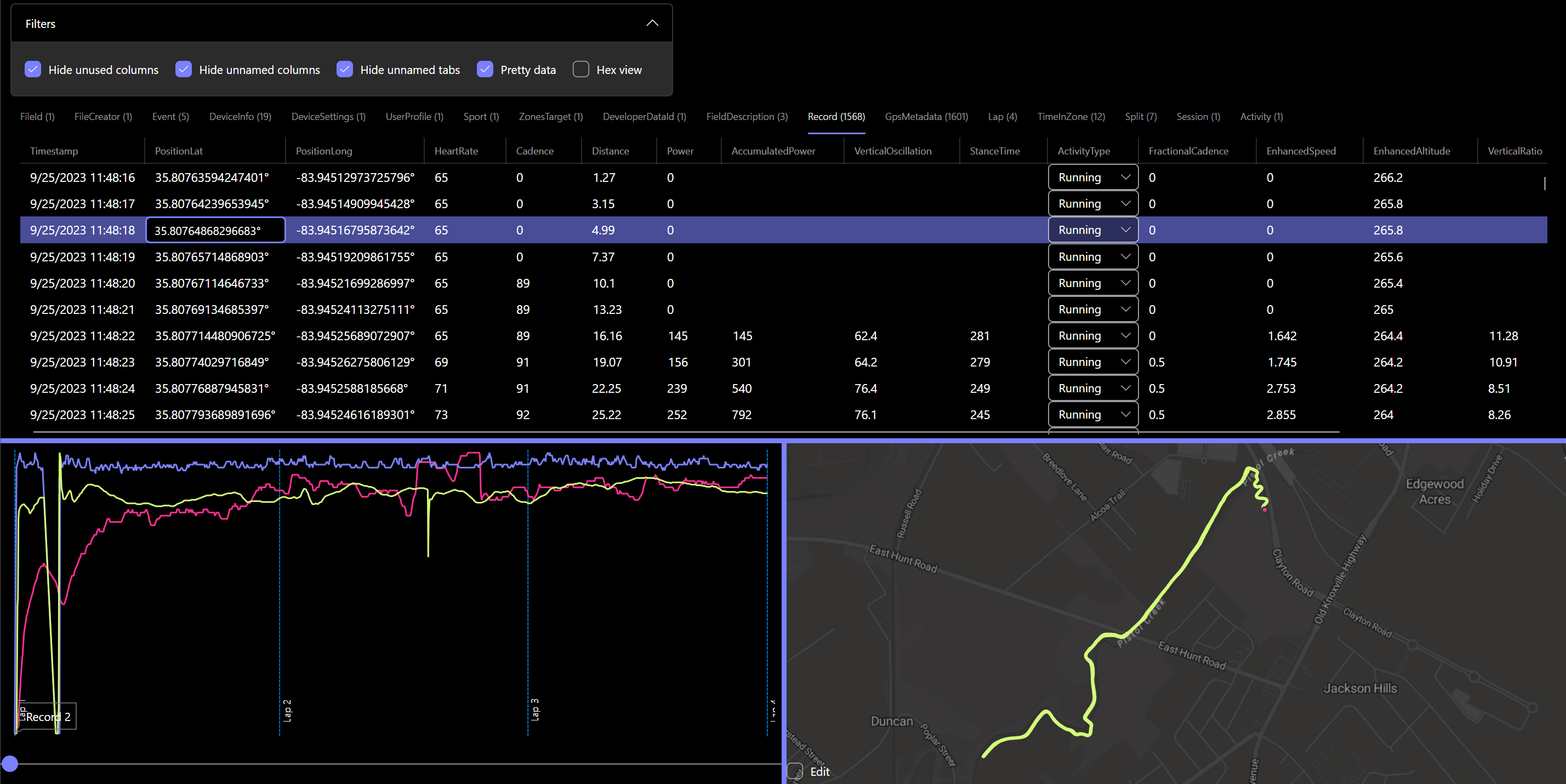Disable Pretty data formatting
1566x784 pixels.
(x=485, y=69)
